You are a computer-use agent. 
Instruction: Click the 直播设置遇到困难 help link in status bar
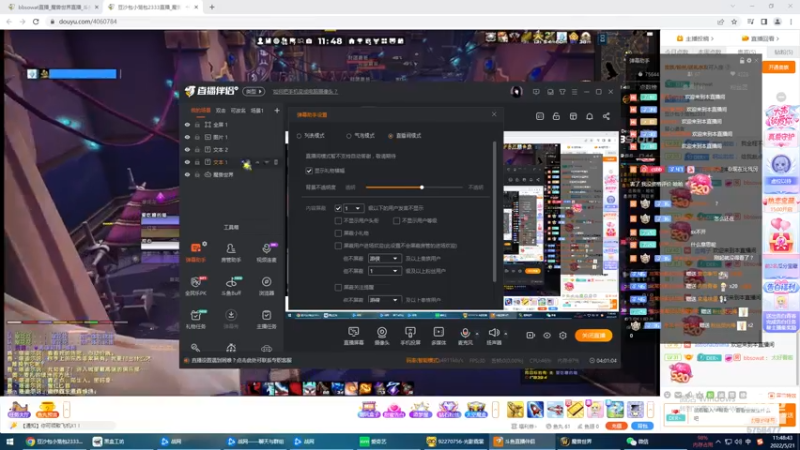pos(241,360)
